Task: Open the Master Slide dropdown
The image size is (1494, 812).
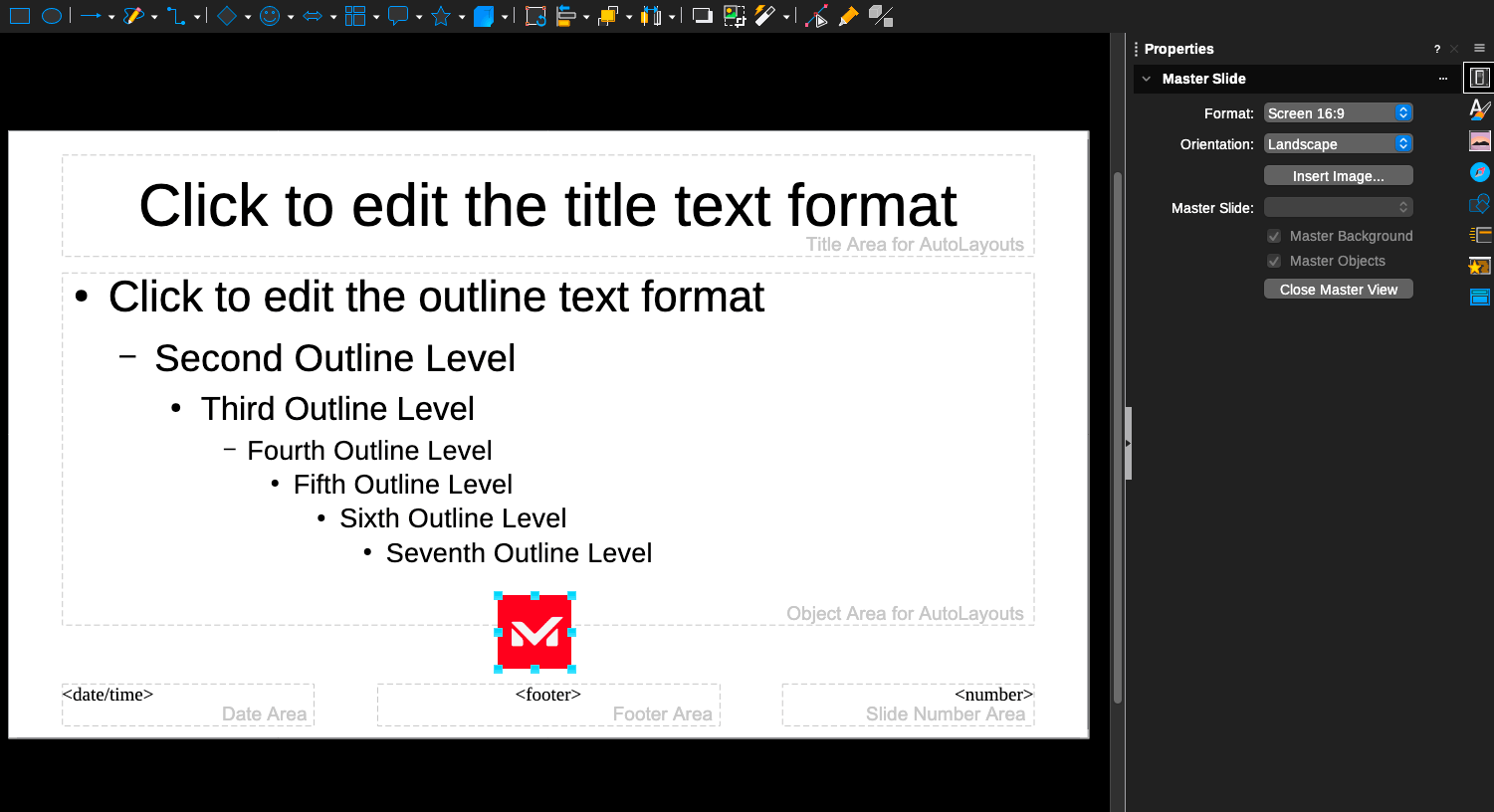Action: [1338, 207]
